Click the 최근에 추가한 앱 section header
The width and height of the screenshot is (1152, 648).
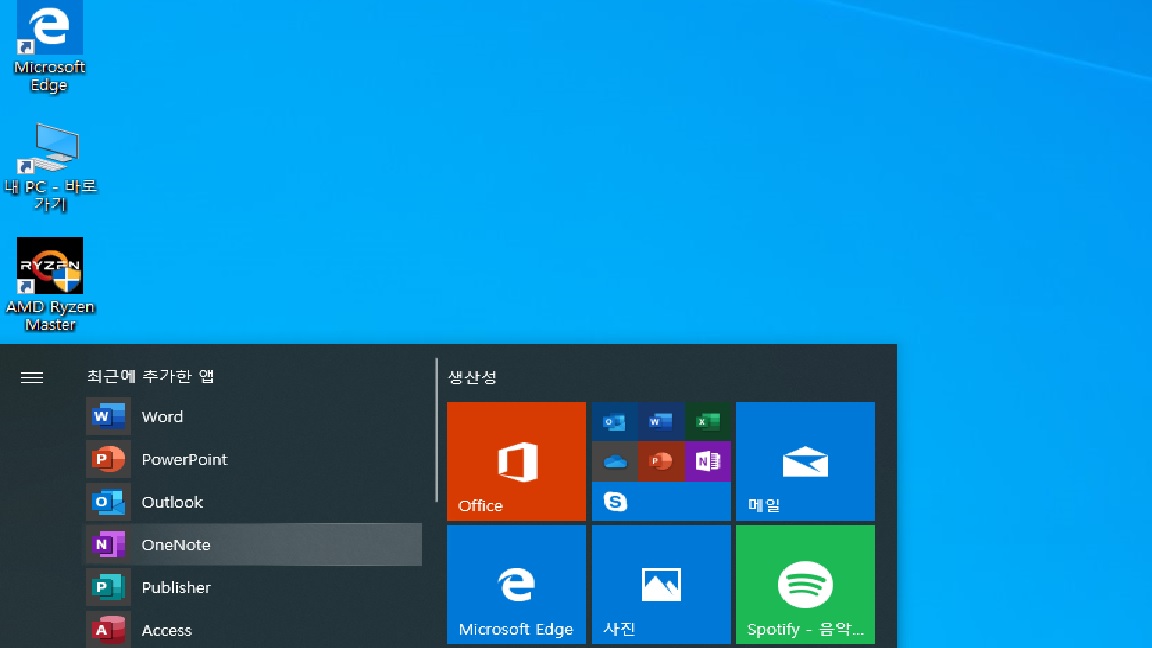[151, 376]
